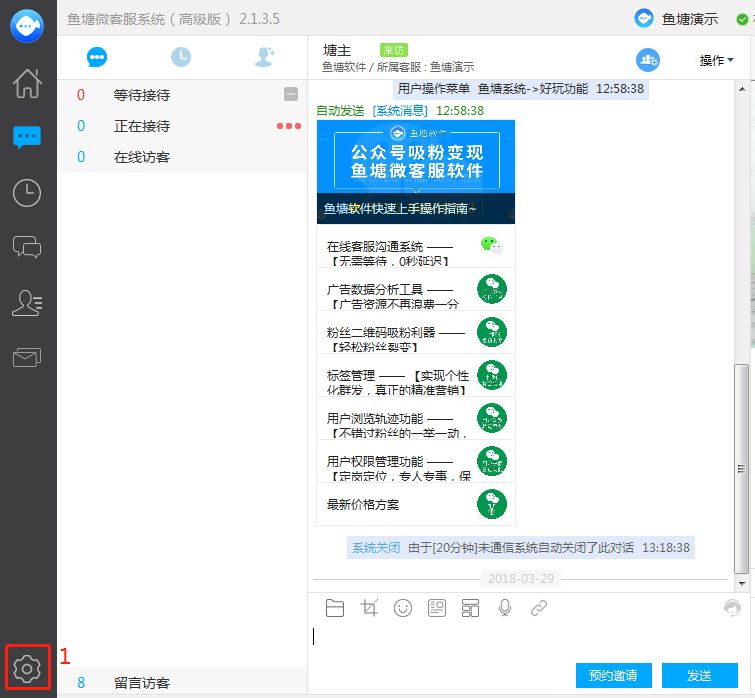Click the red dots beside 正在接待
755x698 pixels.
[x=289, y=126]
